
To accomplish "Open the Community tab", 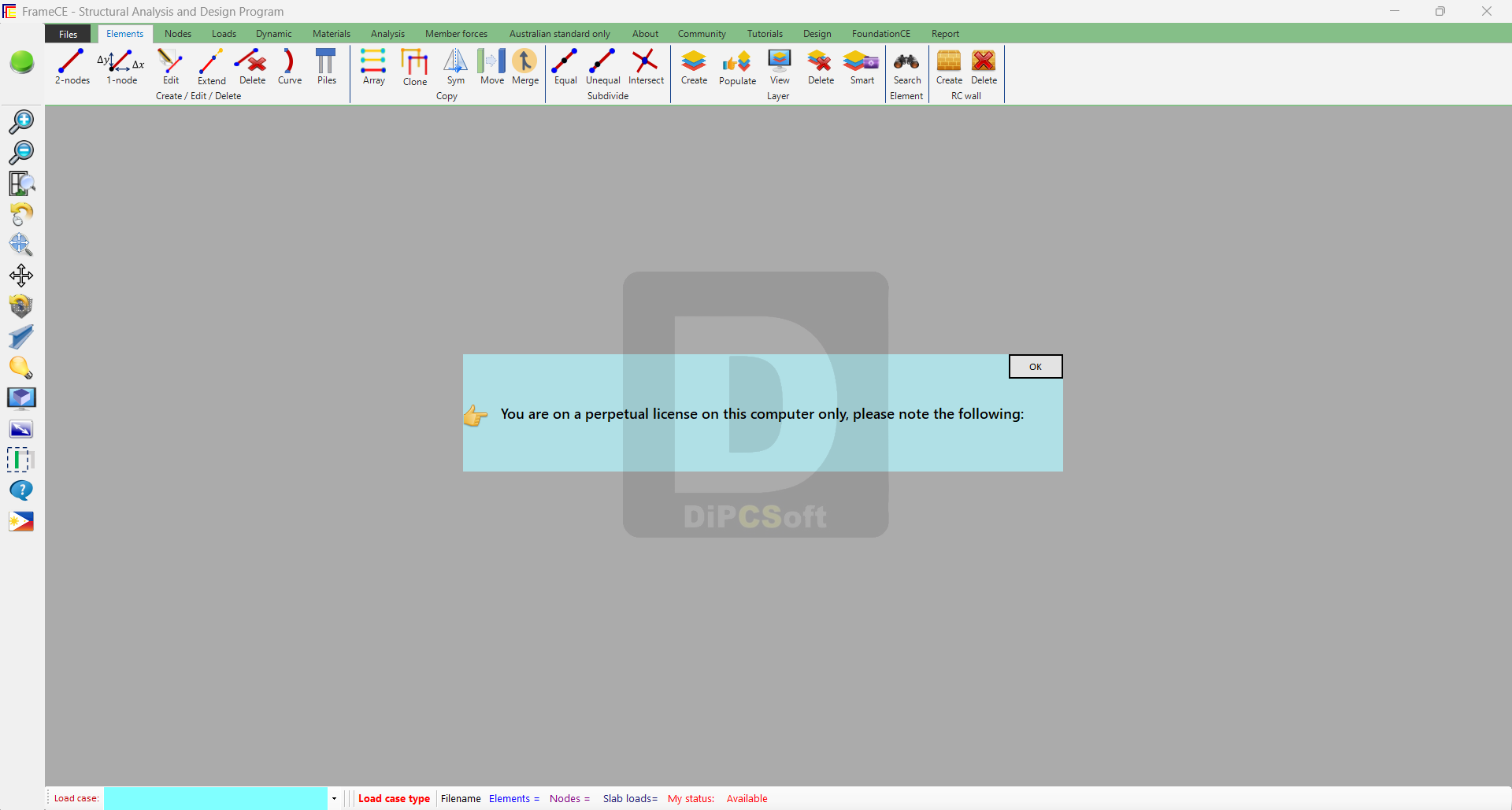I will 702,34.
